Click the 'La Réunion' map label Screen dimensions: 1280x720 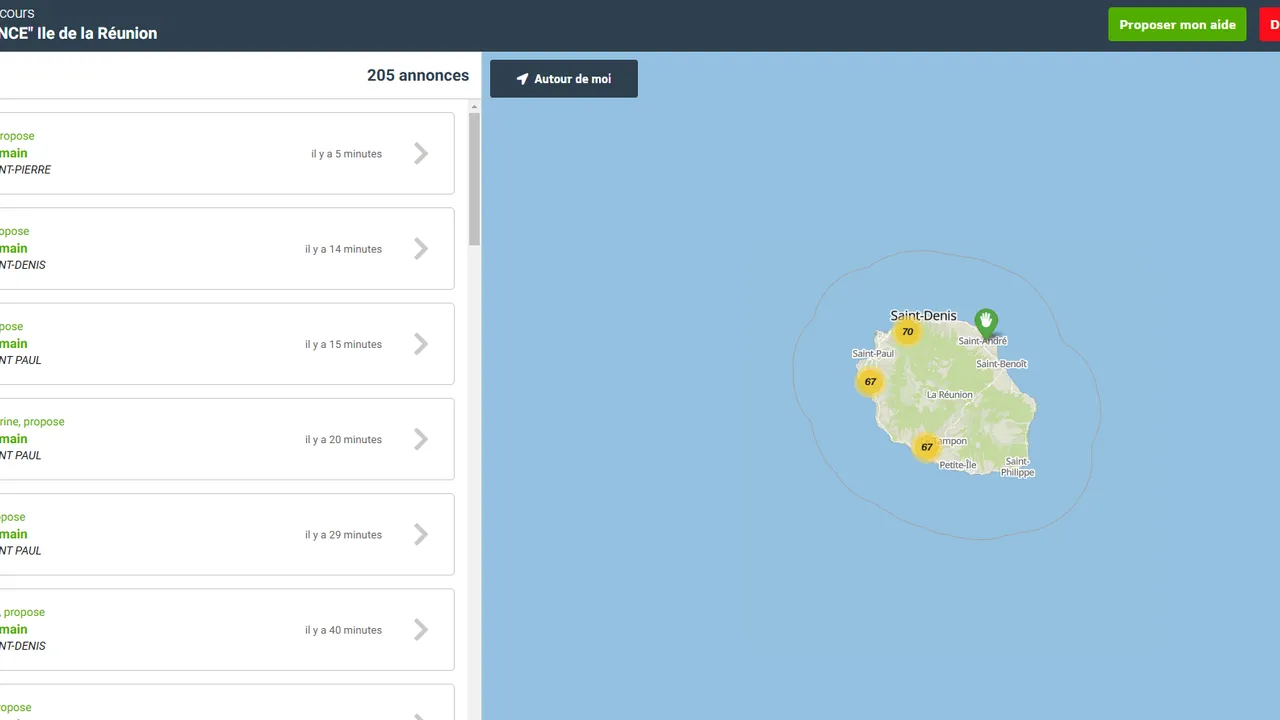pyautogui.click(x=949, y=395)
